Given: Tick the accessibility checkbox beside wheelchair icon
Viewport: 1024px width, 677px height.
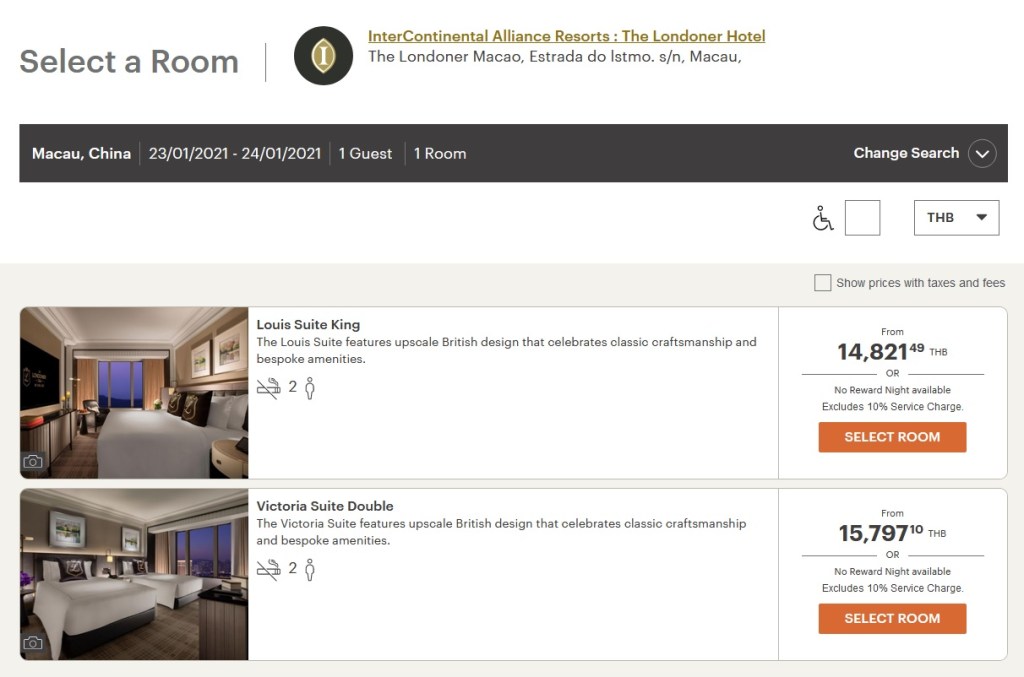Looking at the screenshot, I should tap(862, 218).
